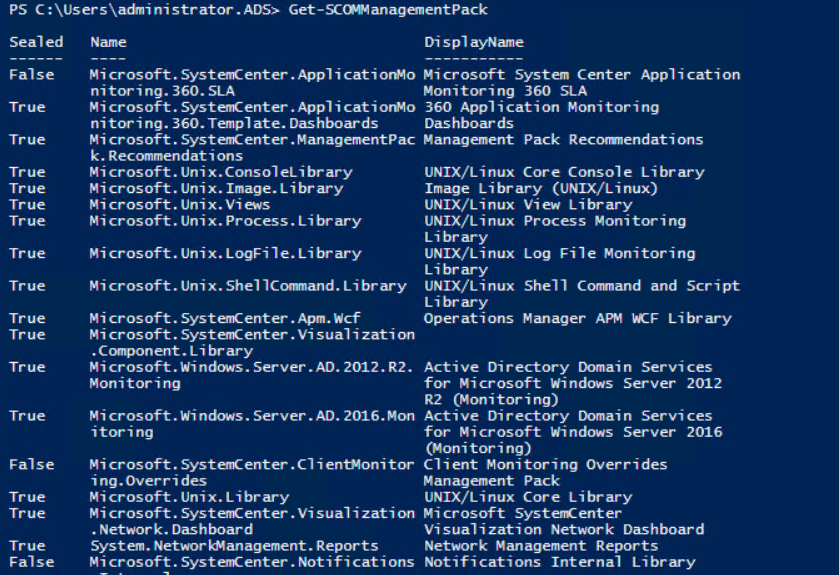The height and width of the screenshot is (575, 839).
Task: Select Microsoft.Unix.ConsoleLibrary entry
Action: click(221, 172)
